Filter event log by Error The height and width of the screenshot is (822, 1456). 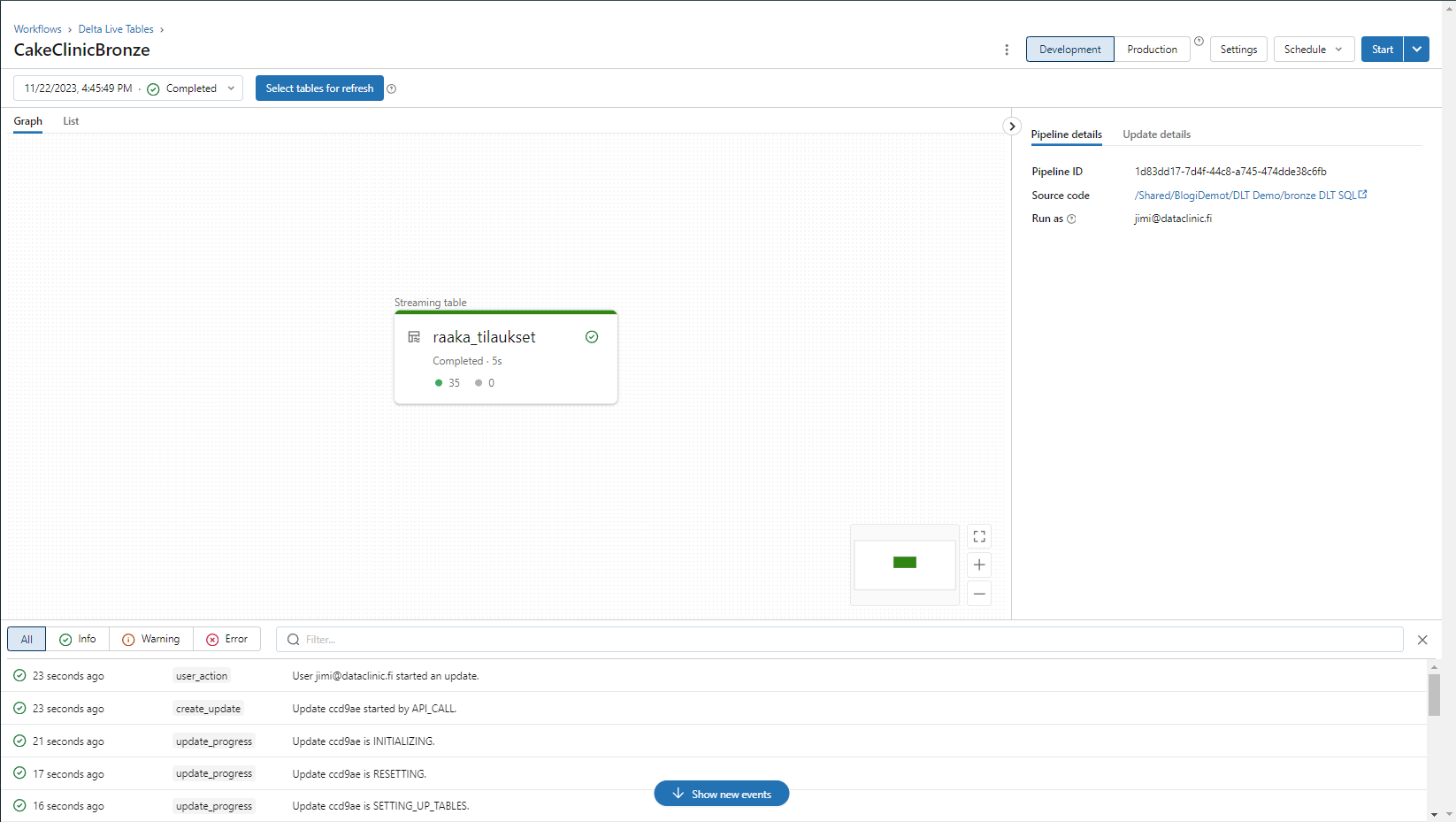coord(226,639)
